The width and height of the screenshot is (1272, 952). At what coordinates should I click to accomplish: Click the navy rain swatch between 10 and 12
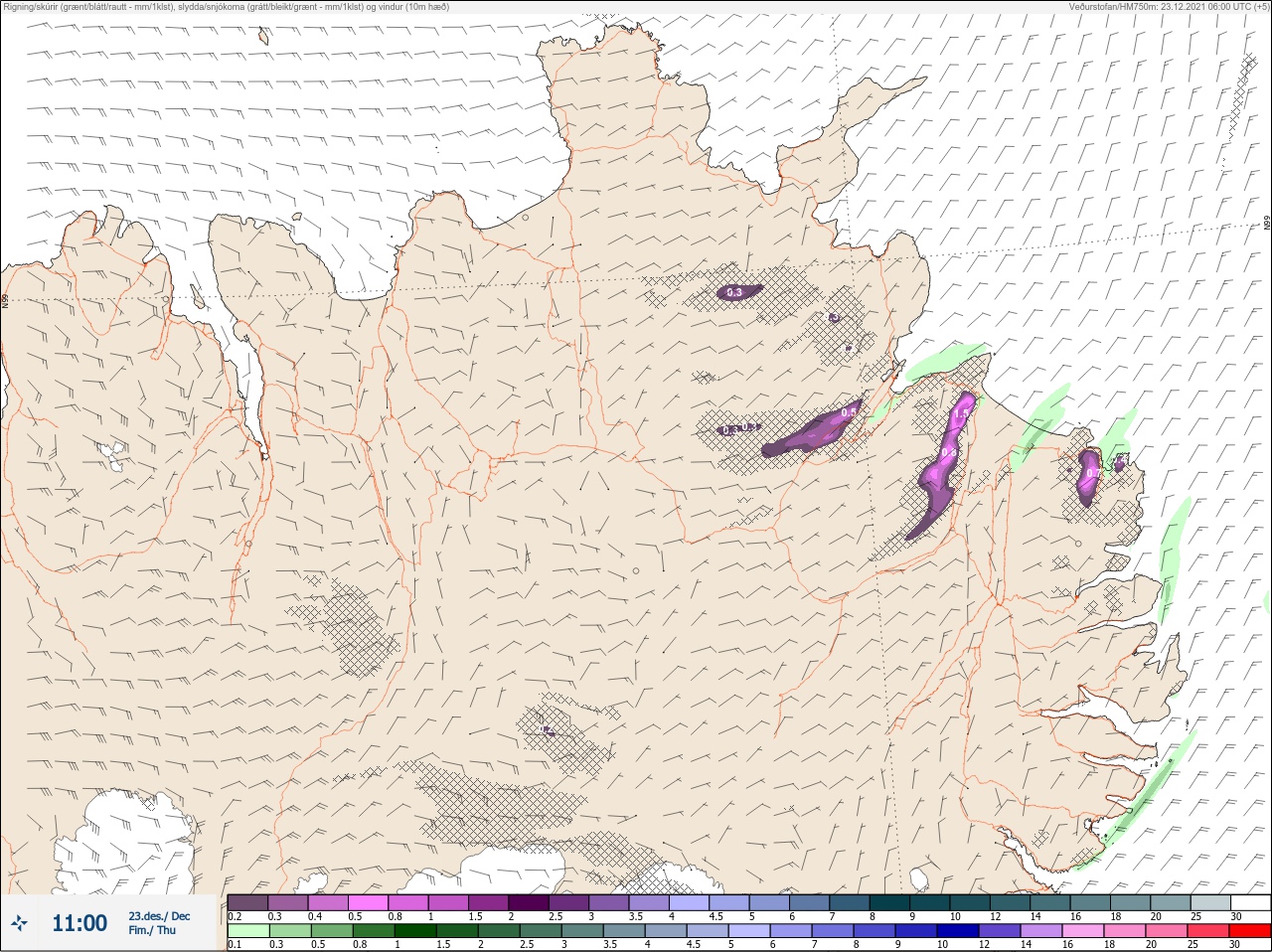pyautogui.click(x=960, y=931)
